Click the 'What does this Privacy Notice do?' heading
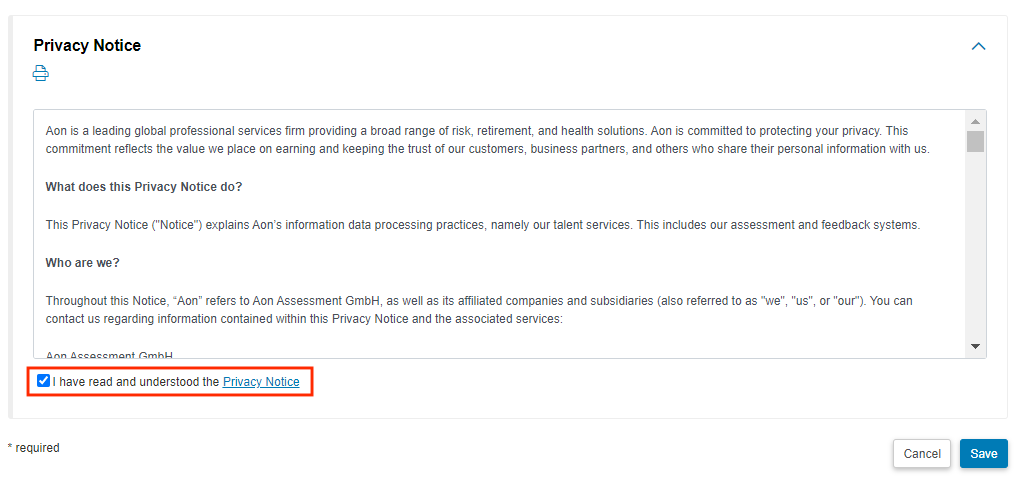The height and width of the screenshot is (485, 1032). click(x=144, y=187)
